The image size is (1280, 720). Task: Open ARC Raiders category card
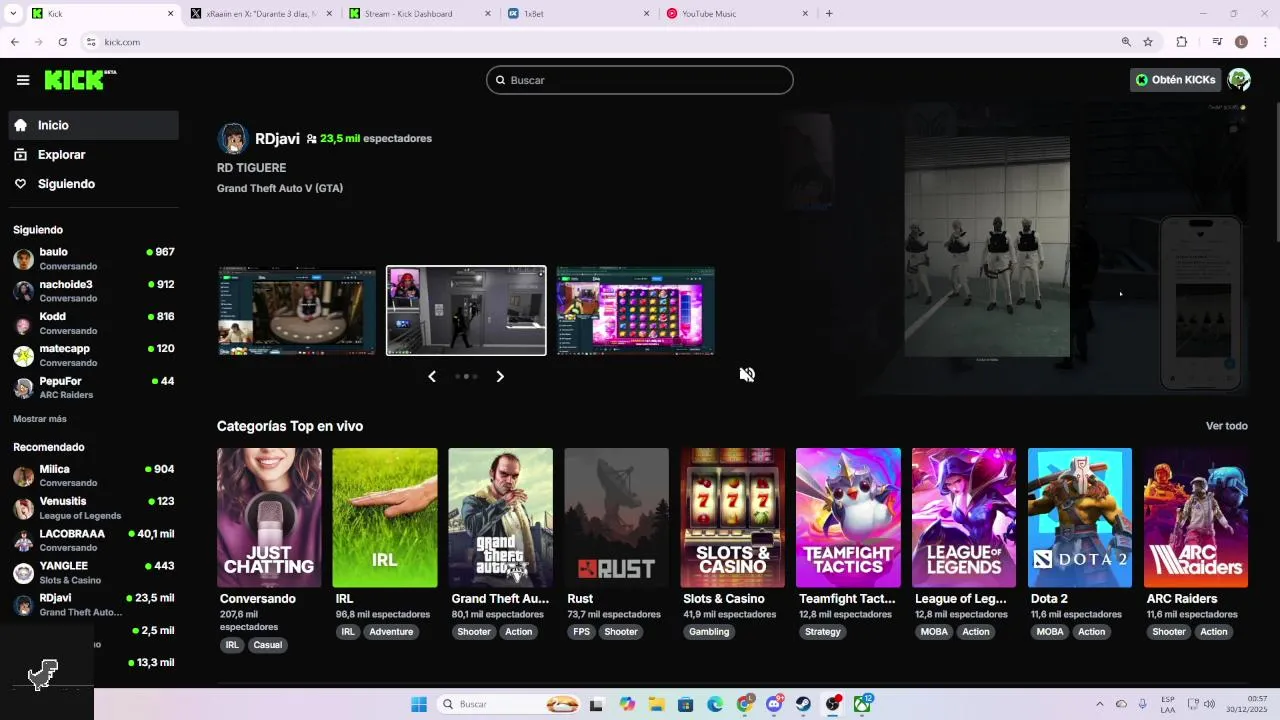(x=1196, y=518)
